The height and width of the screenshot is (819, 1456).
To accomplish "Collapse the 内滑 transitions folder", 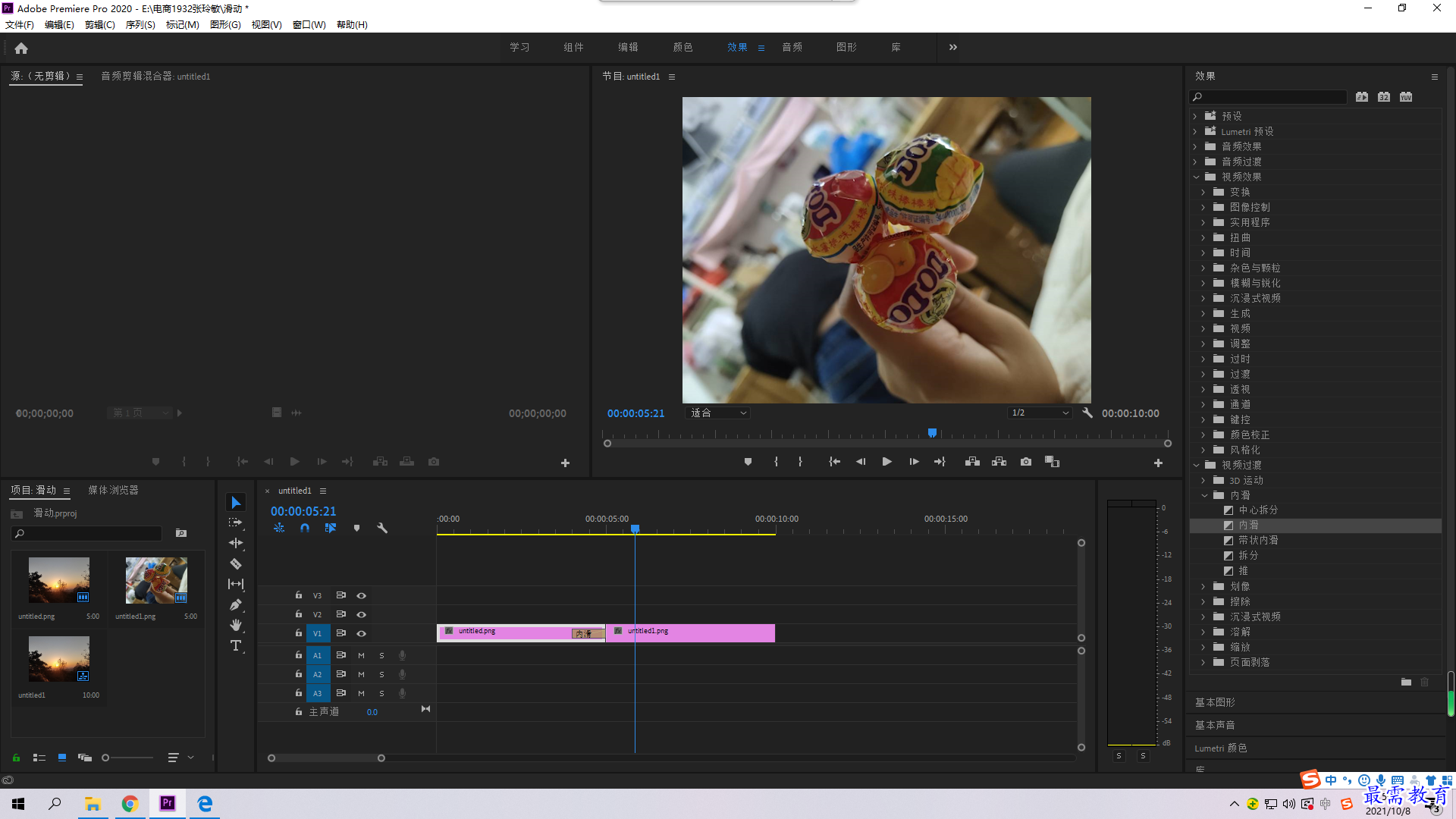I will click(1204, 495).
